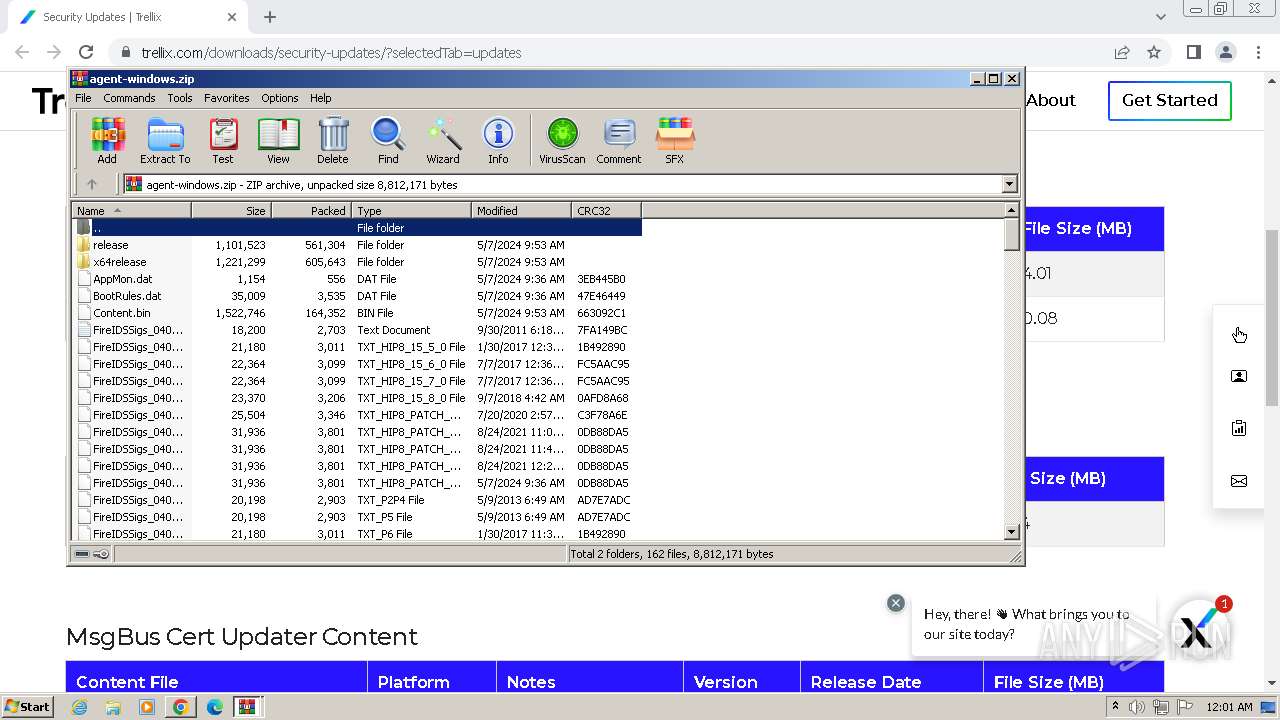
Task: Sort by CRC32 column header
Action: point(606,210)
